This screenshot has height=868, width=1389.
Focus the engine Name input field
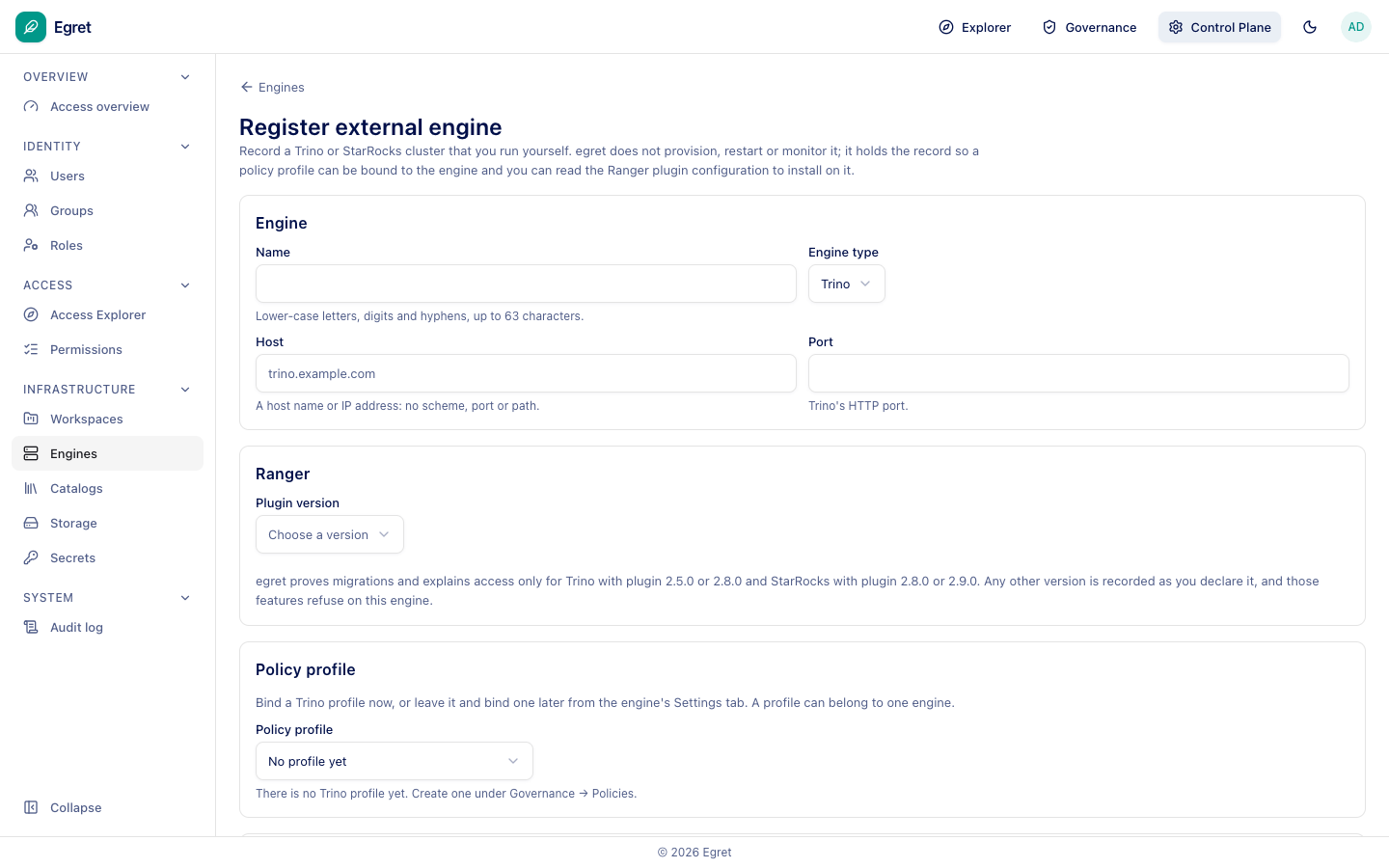tap(526, 285)
